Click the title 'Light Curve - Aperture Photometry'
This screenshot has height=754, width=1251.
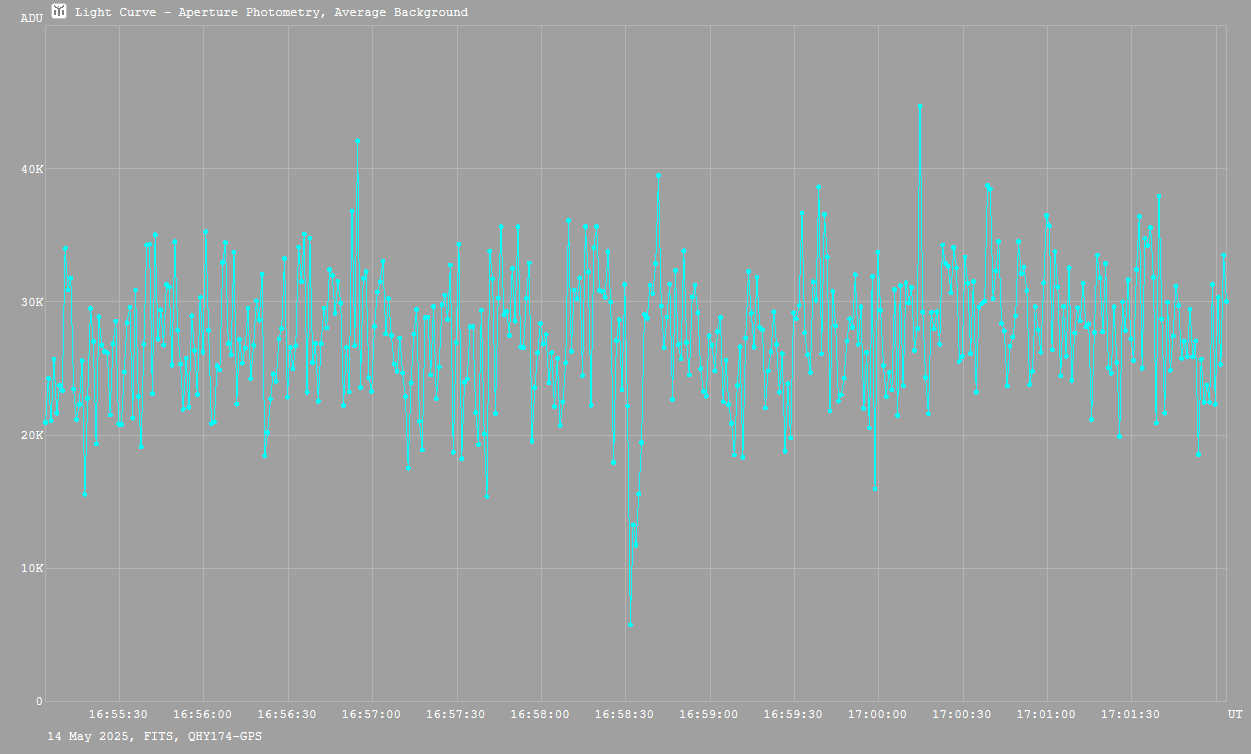click(271, 13)
